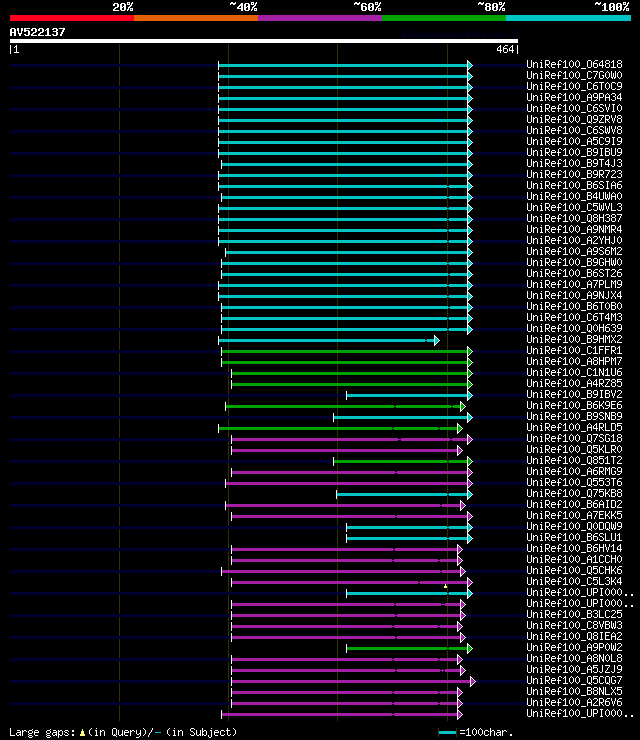Open hit UniRef100_O64818
Viewport: 640px width, 740px height.
pos(574,64)
